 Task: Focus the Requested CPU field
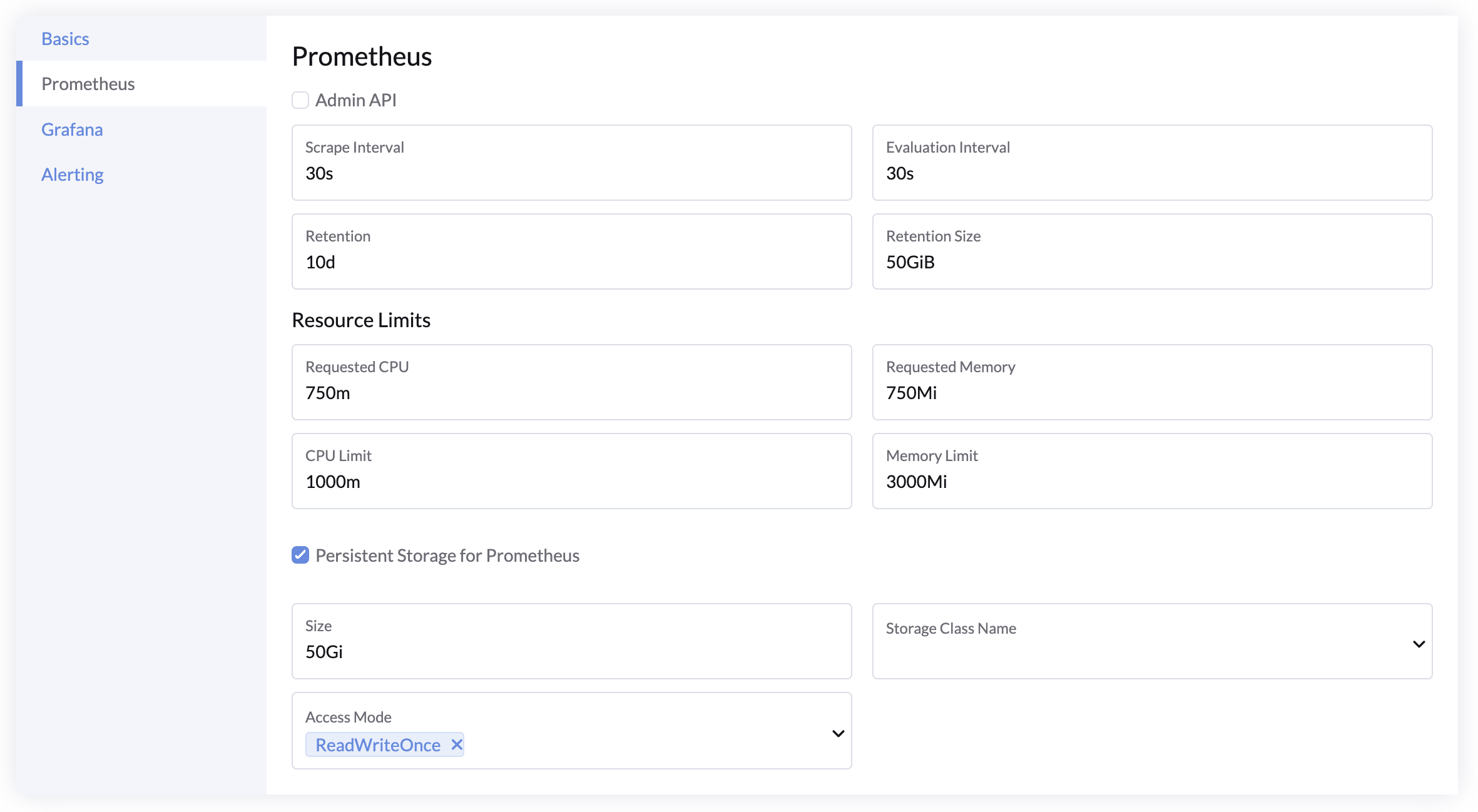571,382
